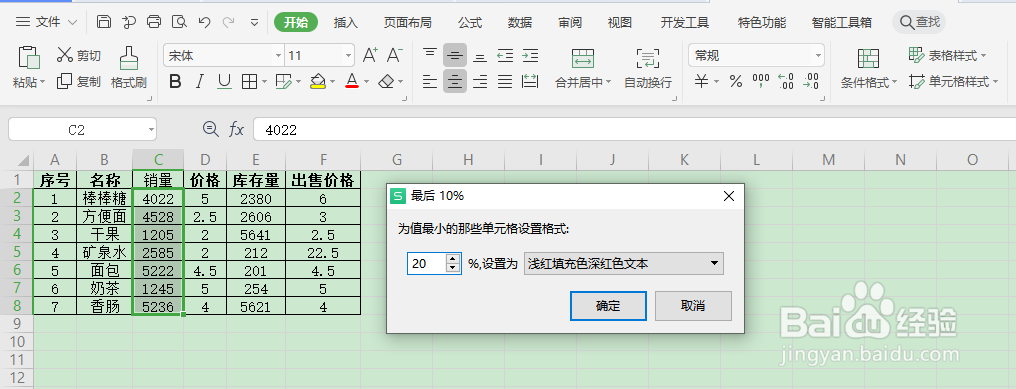This screenshot has height=389, width=1016.
Task: Click justify alignment icon
Action: click(505, 82)
